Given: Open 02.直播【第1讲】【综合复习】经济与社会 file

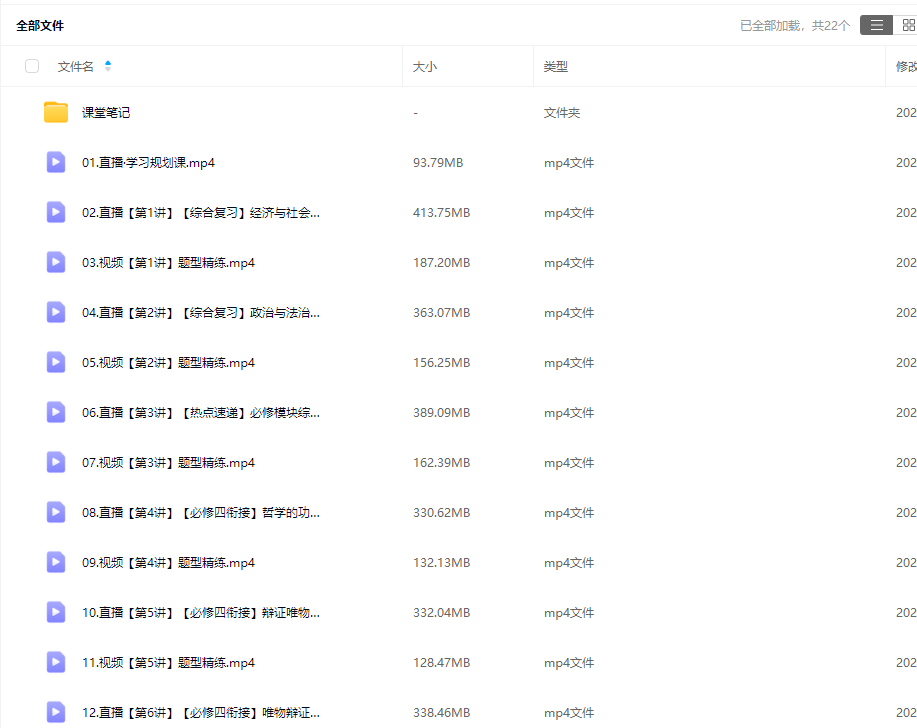Looking at the screenshot, I should (201, 213).
